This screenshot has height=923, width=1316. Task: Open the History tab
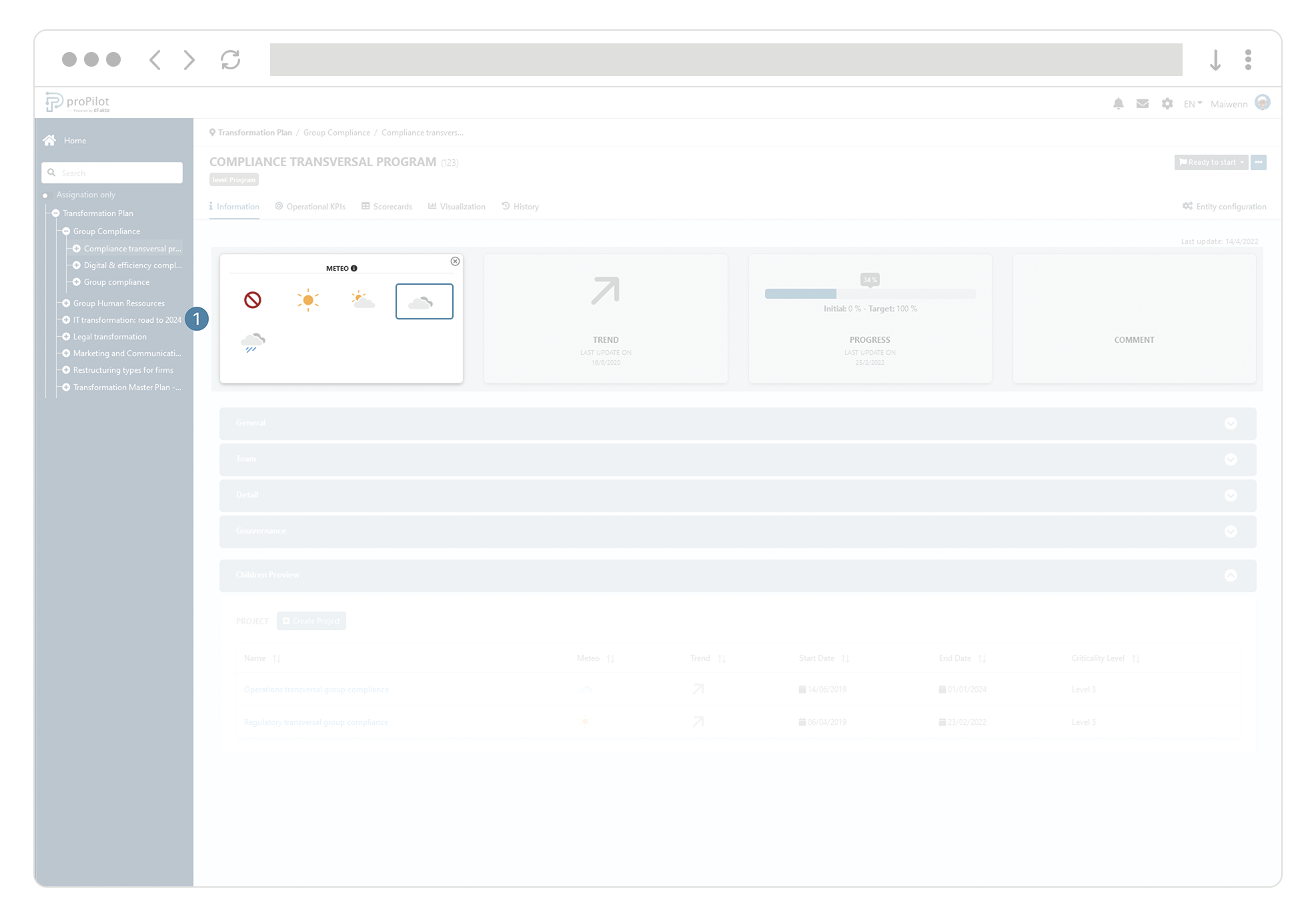pos(520,207)
